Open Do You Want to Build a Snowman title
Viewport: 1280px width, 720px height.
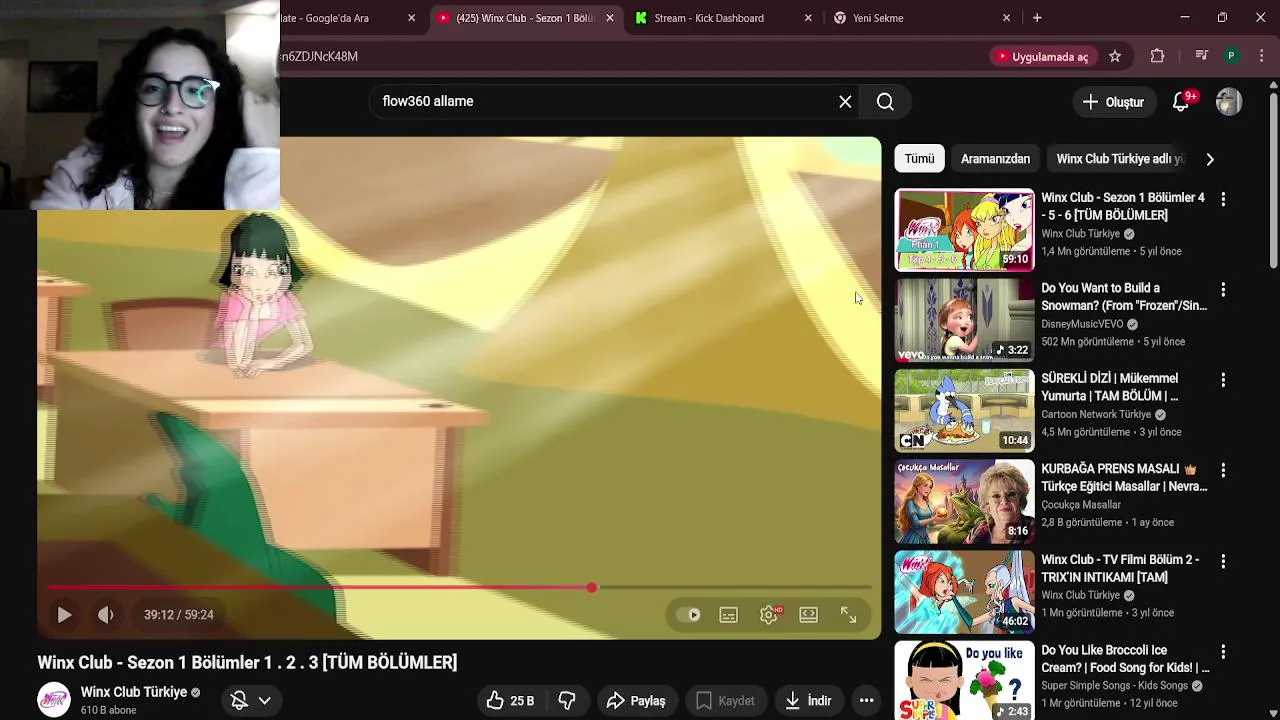(x=1124, y=297)
